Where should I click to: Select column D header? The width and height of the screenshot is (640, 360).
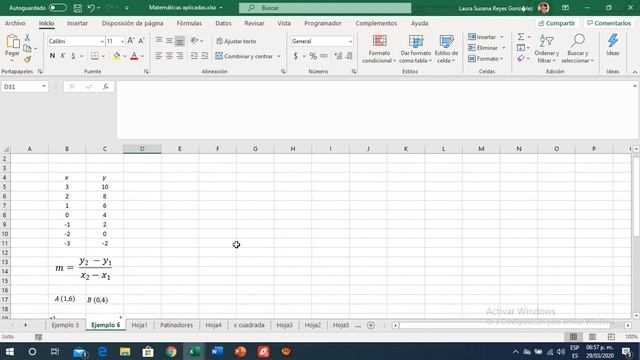point(142,149)
